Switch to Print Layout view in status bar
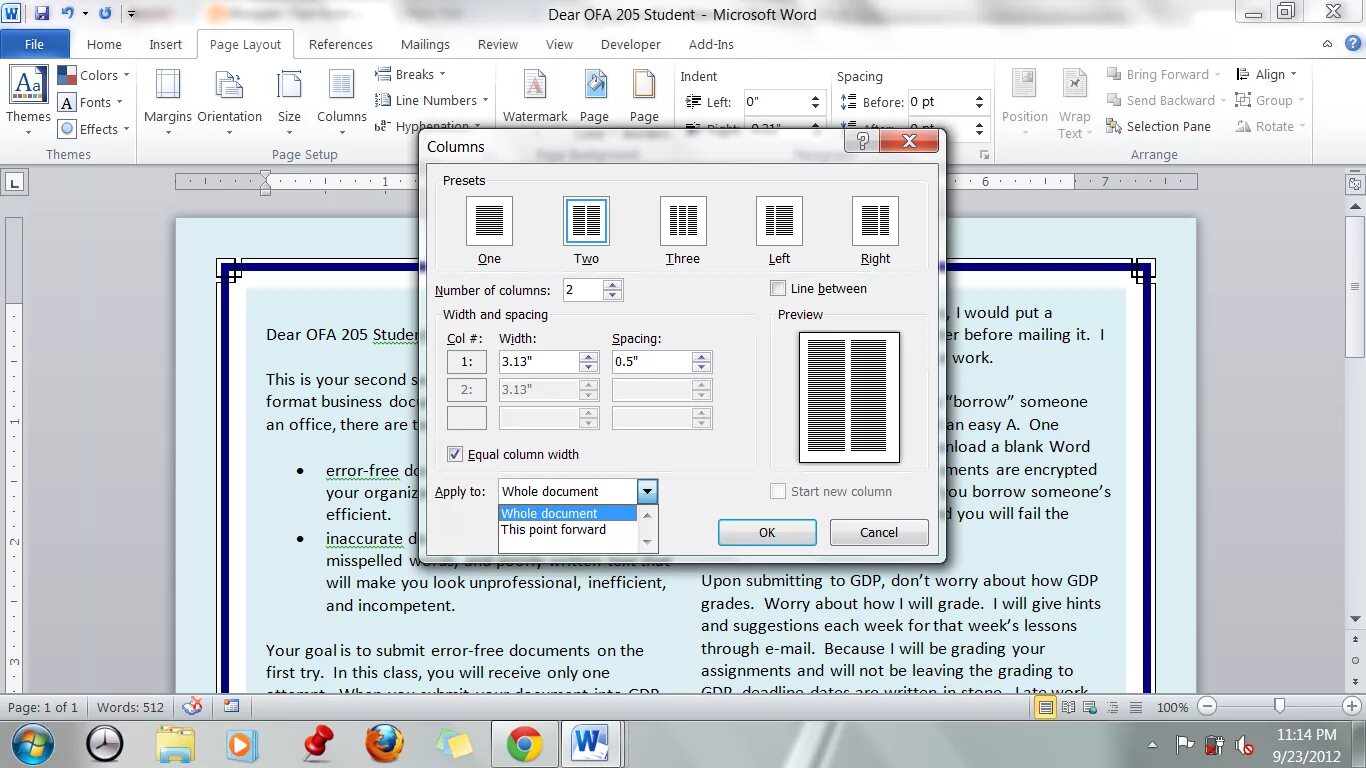Image resolution: width=1366 pixels, height=768 pixels. pyautogui.click(x=1045, y=707)
